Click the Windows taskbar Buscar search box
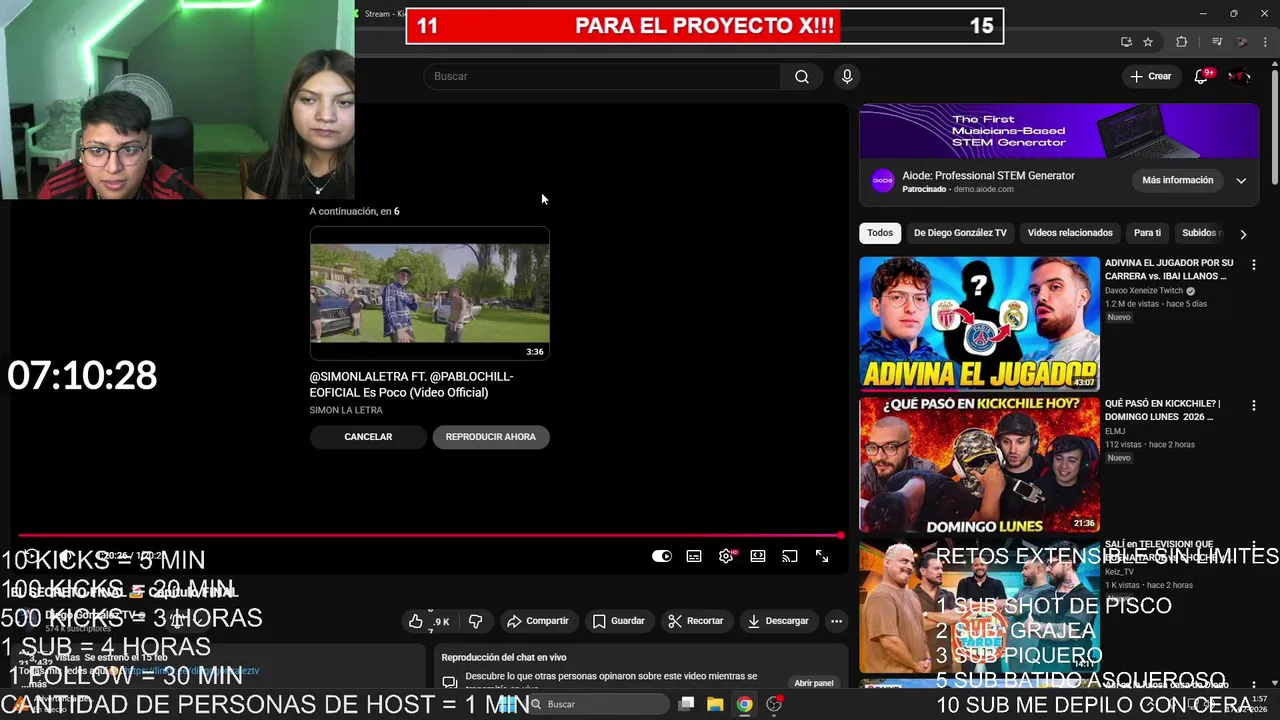1280x720 pixels. (598, 704)
